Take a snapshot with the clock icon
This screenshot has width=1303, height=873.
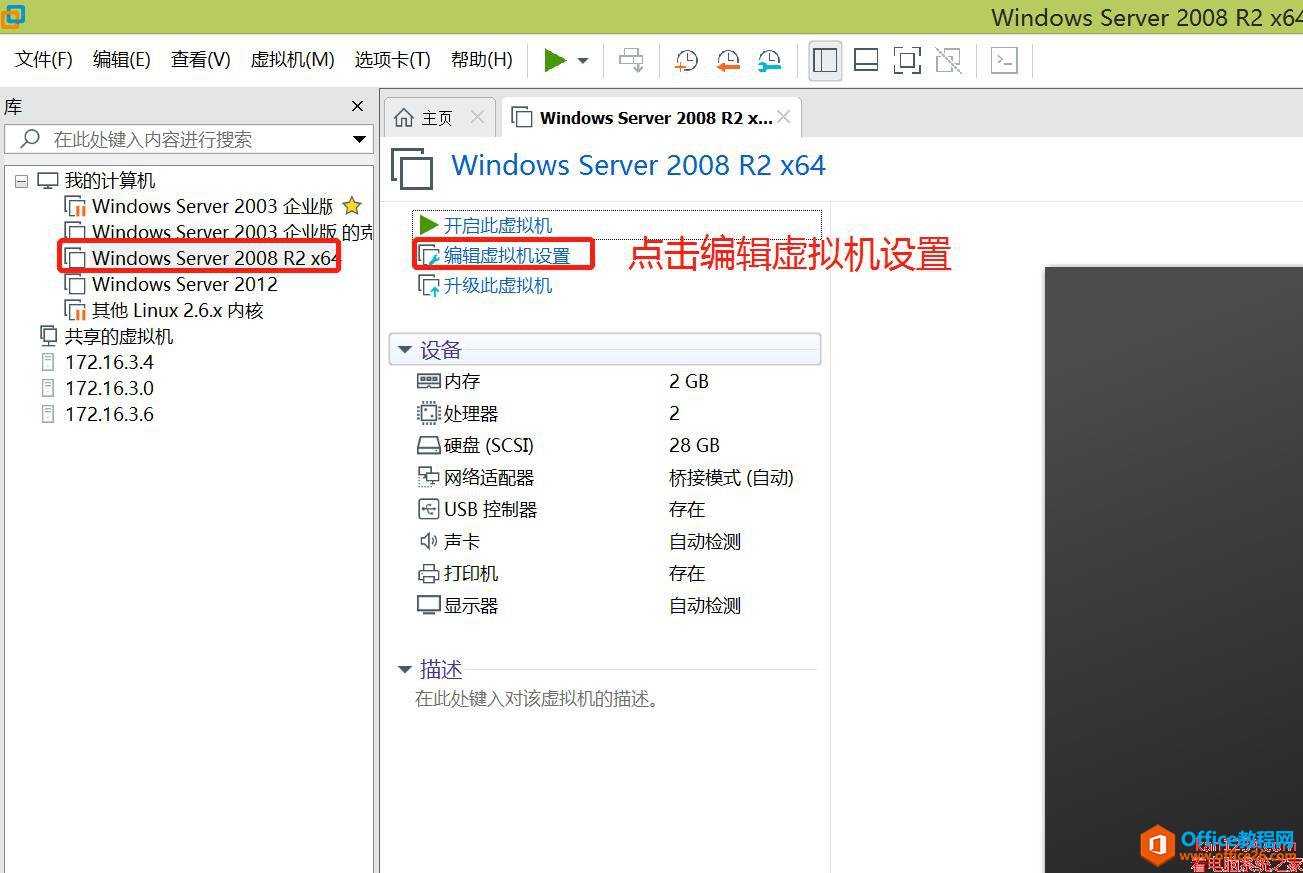(686, 60)
